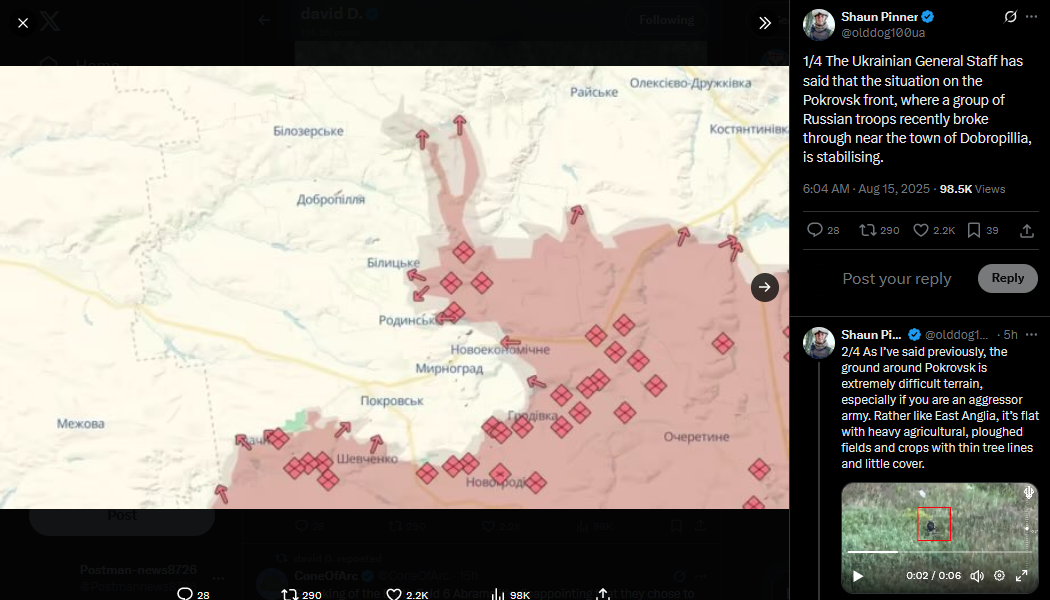Click the views chart icon showing 98K under the image
This screenshot has height=600, width=1050.
tap(510, 594)
